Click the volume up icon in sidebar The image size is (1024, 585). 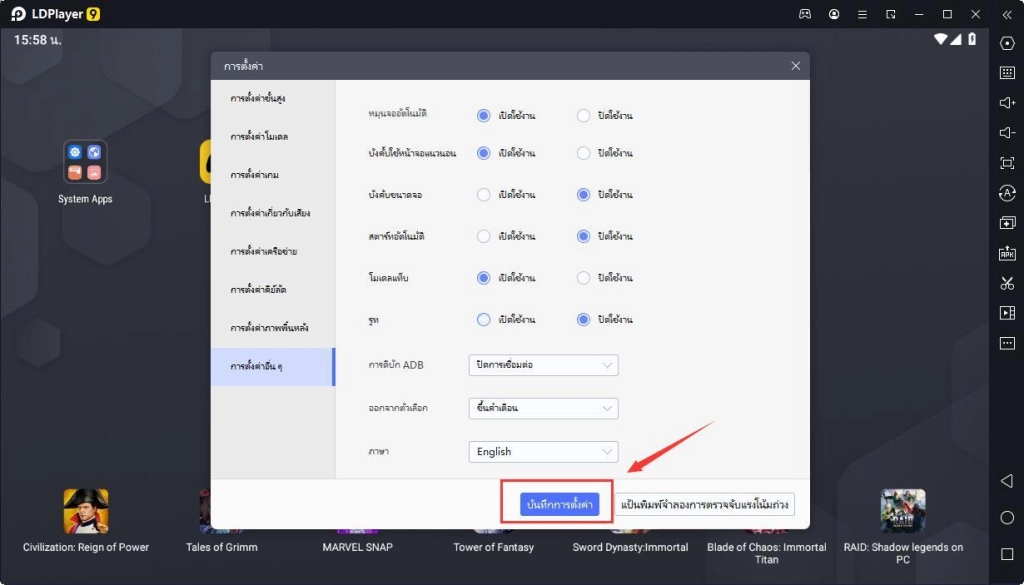point(1007,103)
